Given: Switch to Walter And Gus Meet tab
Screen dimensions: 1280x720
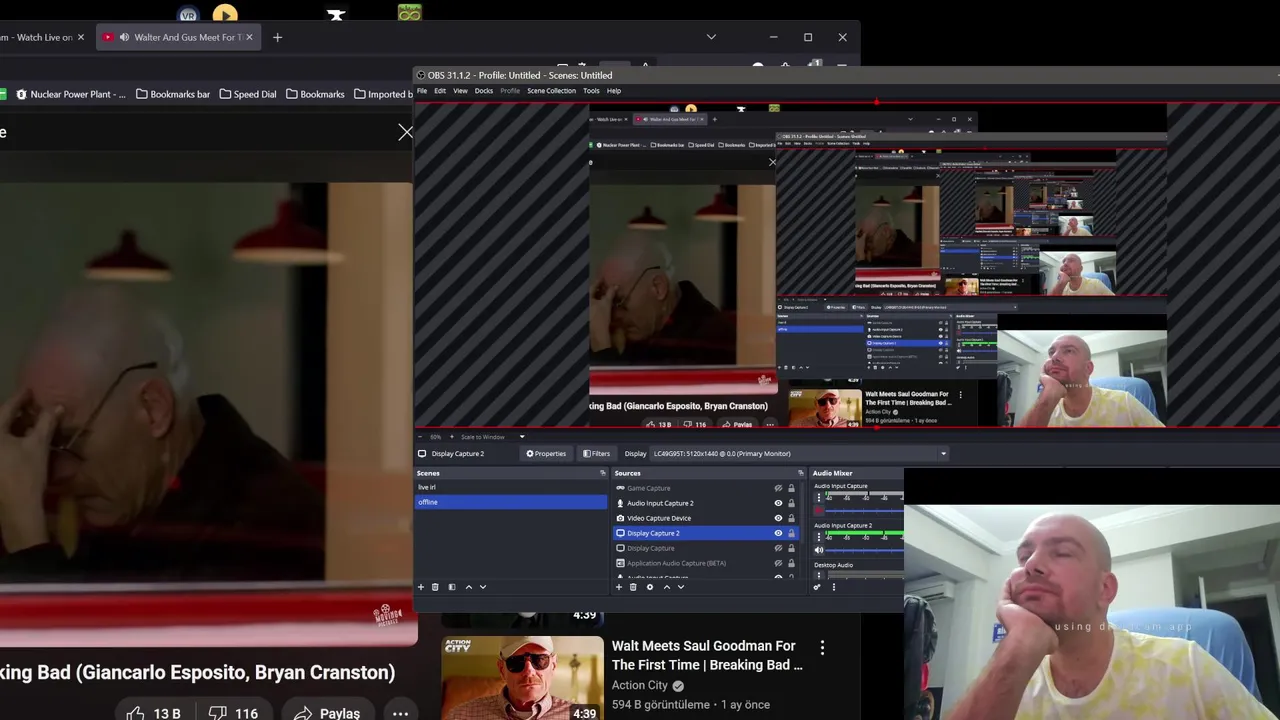Looking at the screenshot, I should [x=179, y=37].
